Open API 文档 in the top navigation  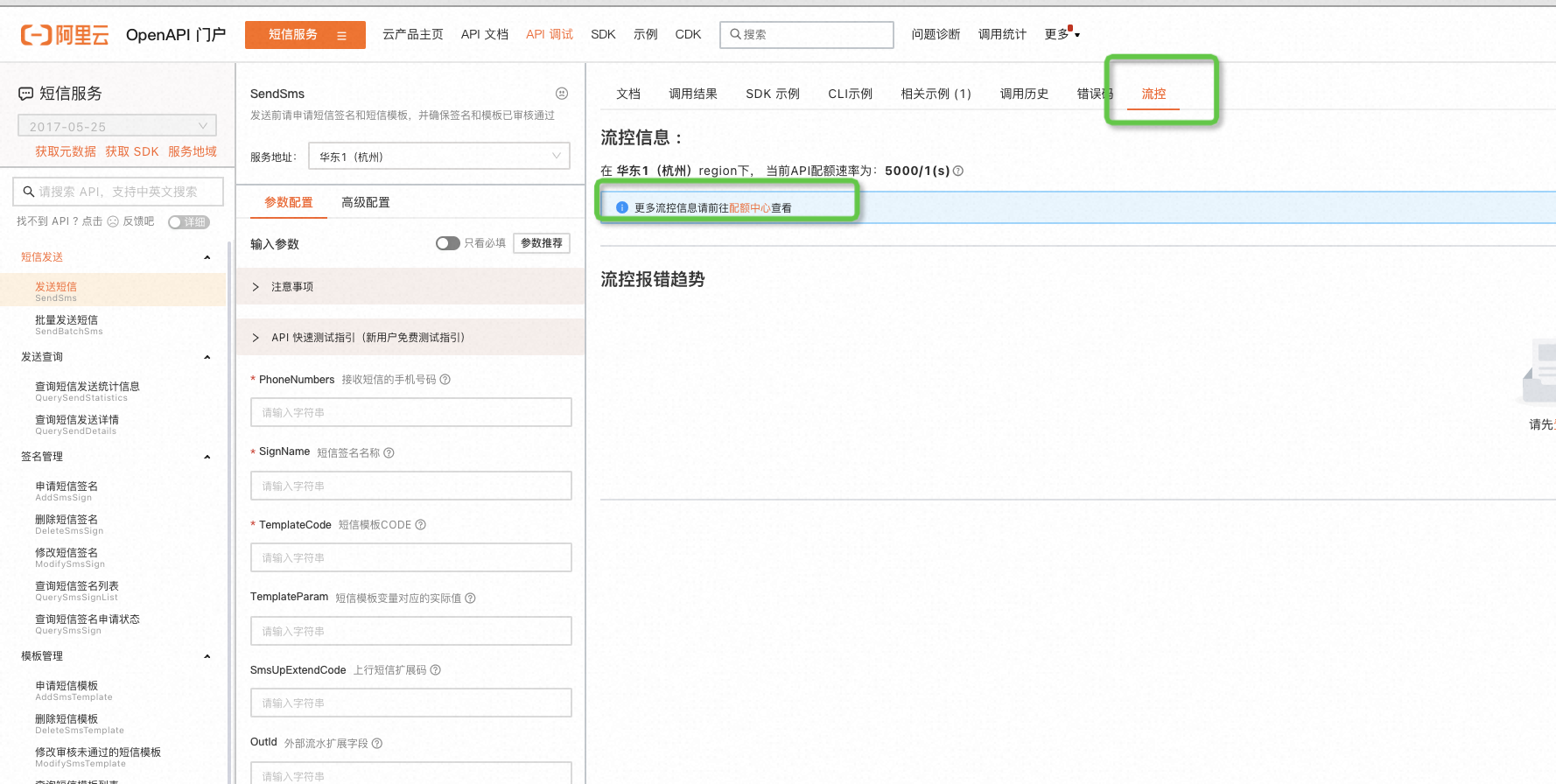pyautogui.click(x=485, y=34)
